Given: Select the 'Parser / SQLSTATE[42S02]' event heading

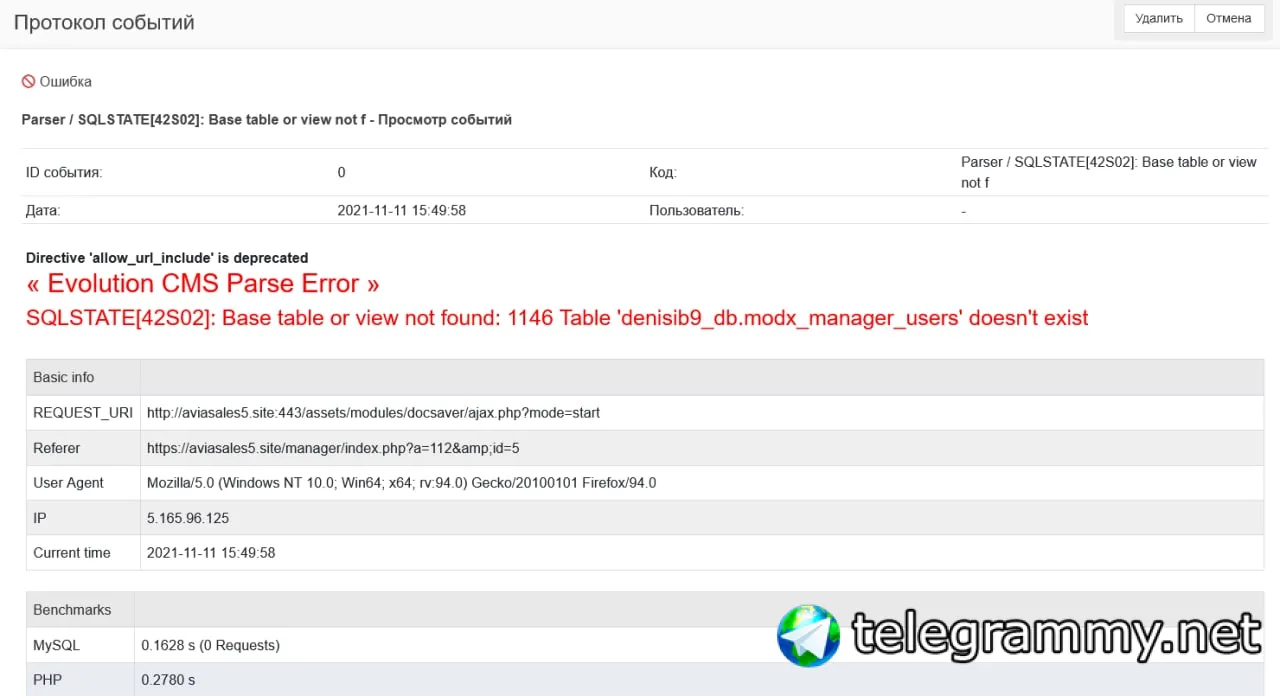Looking at the screenshot, I should 267,120.
